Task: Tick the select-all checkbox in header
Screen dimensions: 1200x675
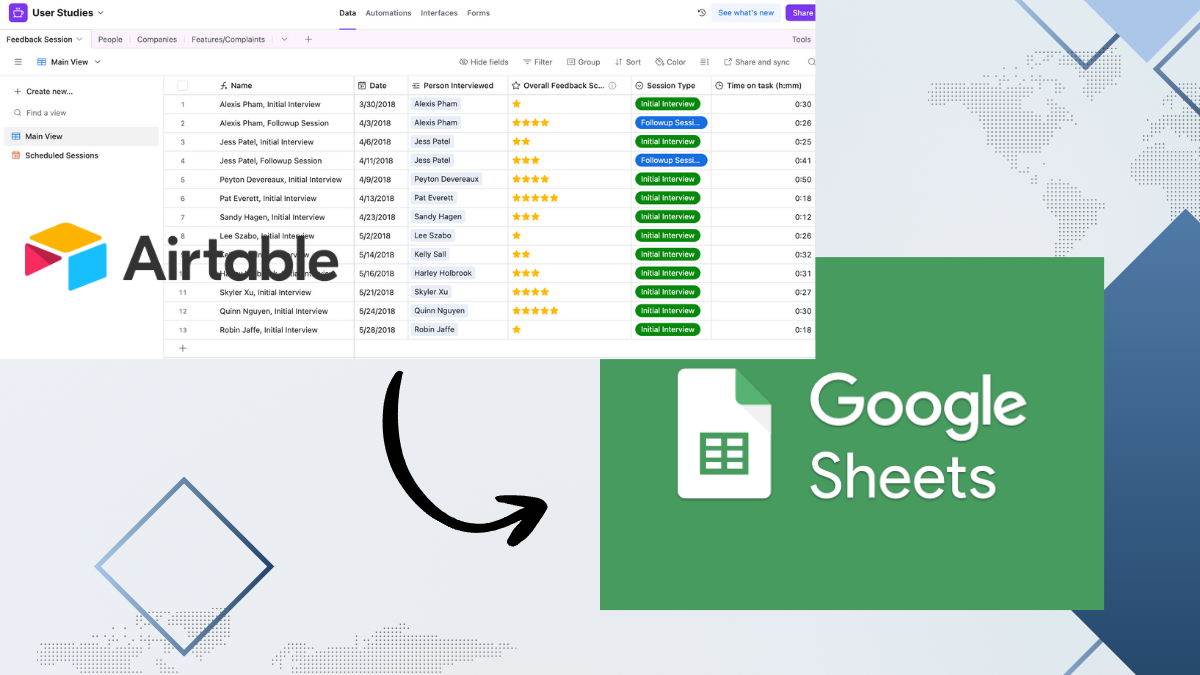Action: (183, 85)
